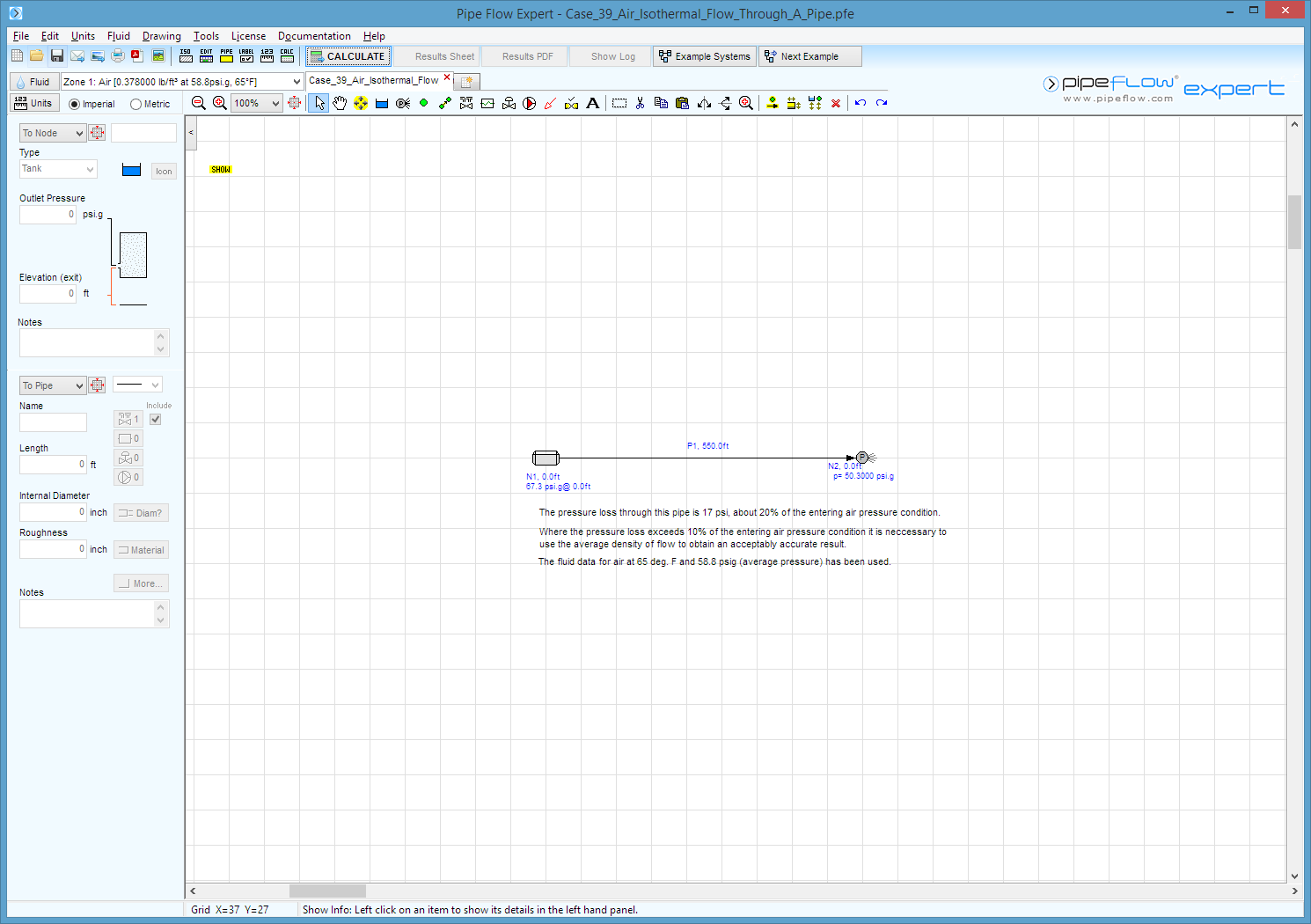
Task: Open the PIPE settings toolbar icon
Action: tap(226, 56)
